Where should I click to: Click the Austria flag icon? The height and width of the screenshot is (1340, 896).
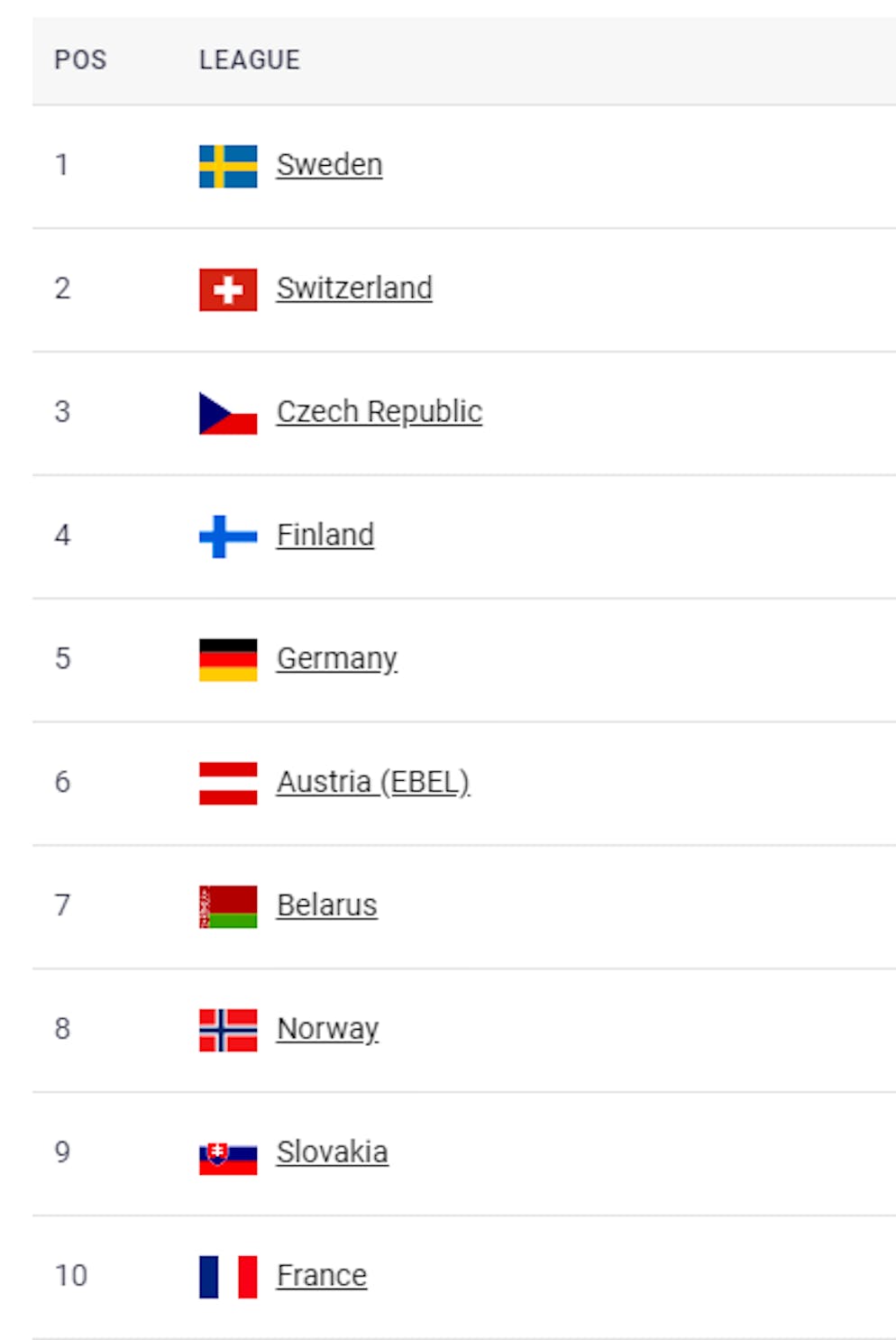228,783
